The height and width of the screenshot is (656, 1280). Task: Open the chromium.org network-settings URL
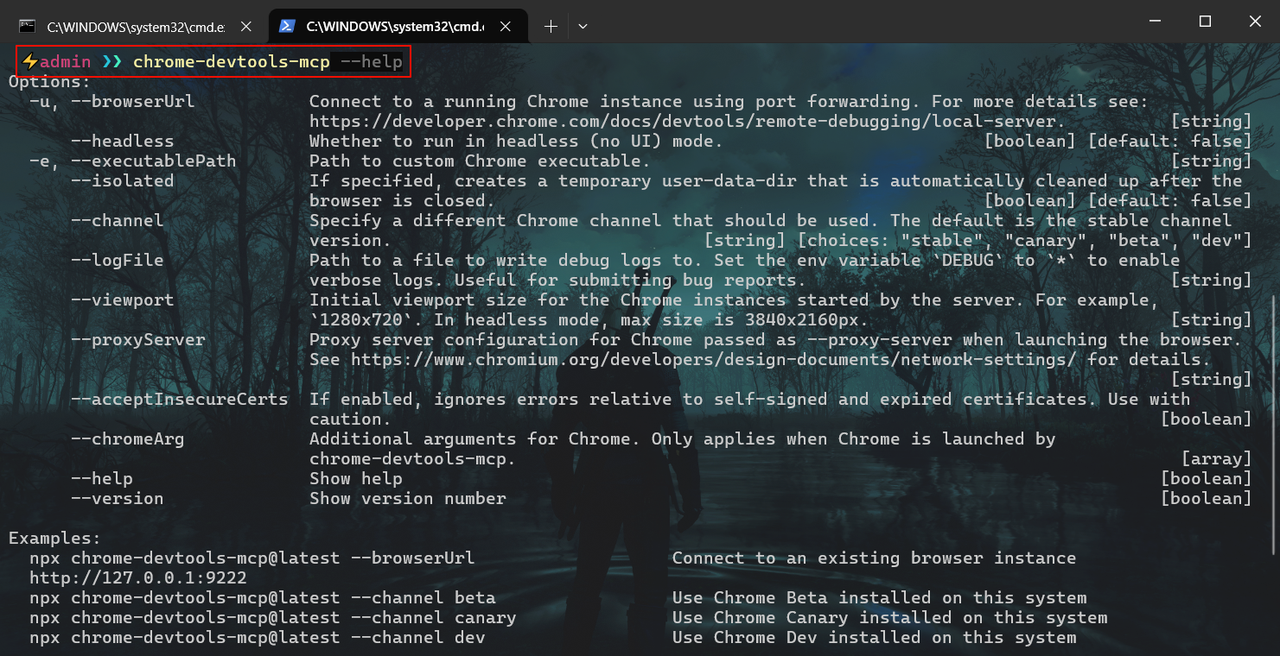pos(714,359)
